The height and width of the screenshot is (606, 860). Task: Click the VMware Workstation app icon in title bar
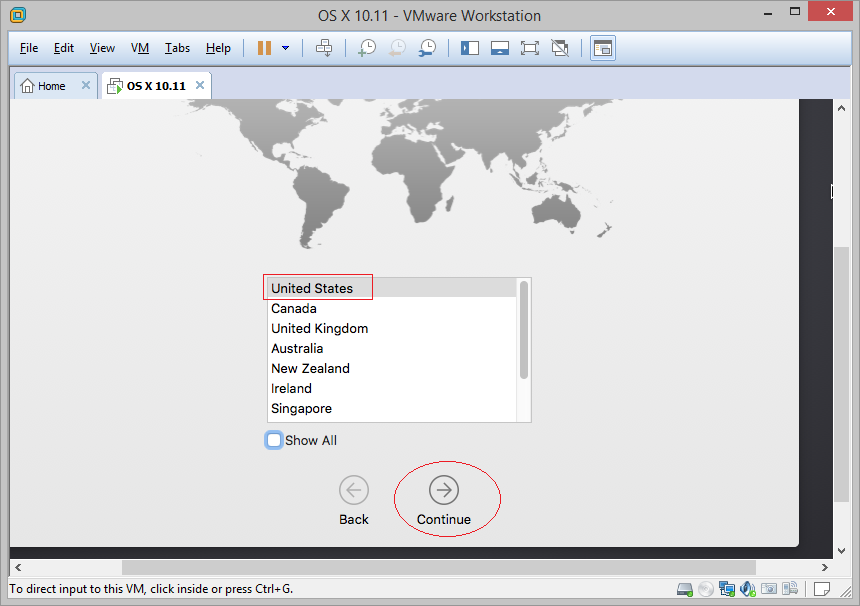pos(18,15)
